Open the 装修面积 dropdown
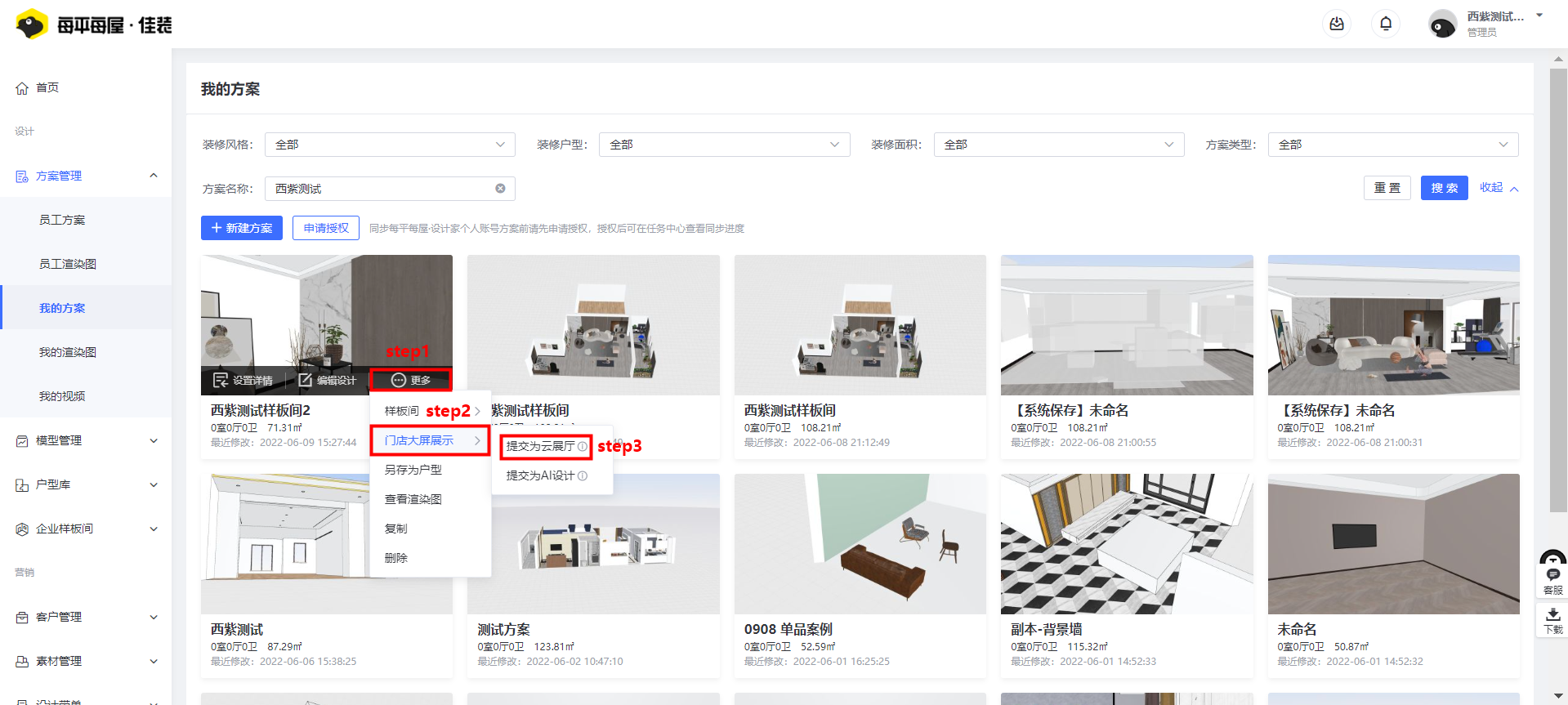The height and width of the screenshot is (705, 1568). pyautogui.click(x=1059, y=145)
